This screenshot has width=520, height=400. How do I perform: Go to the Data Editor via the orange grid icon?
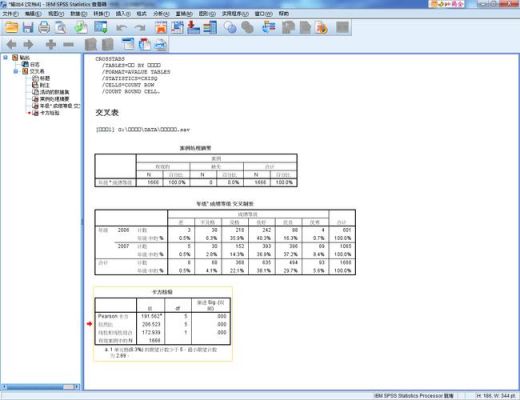[161, 27]
